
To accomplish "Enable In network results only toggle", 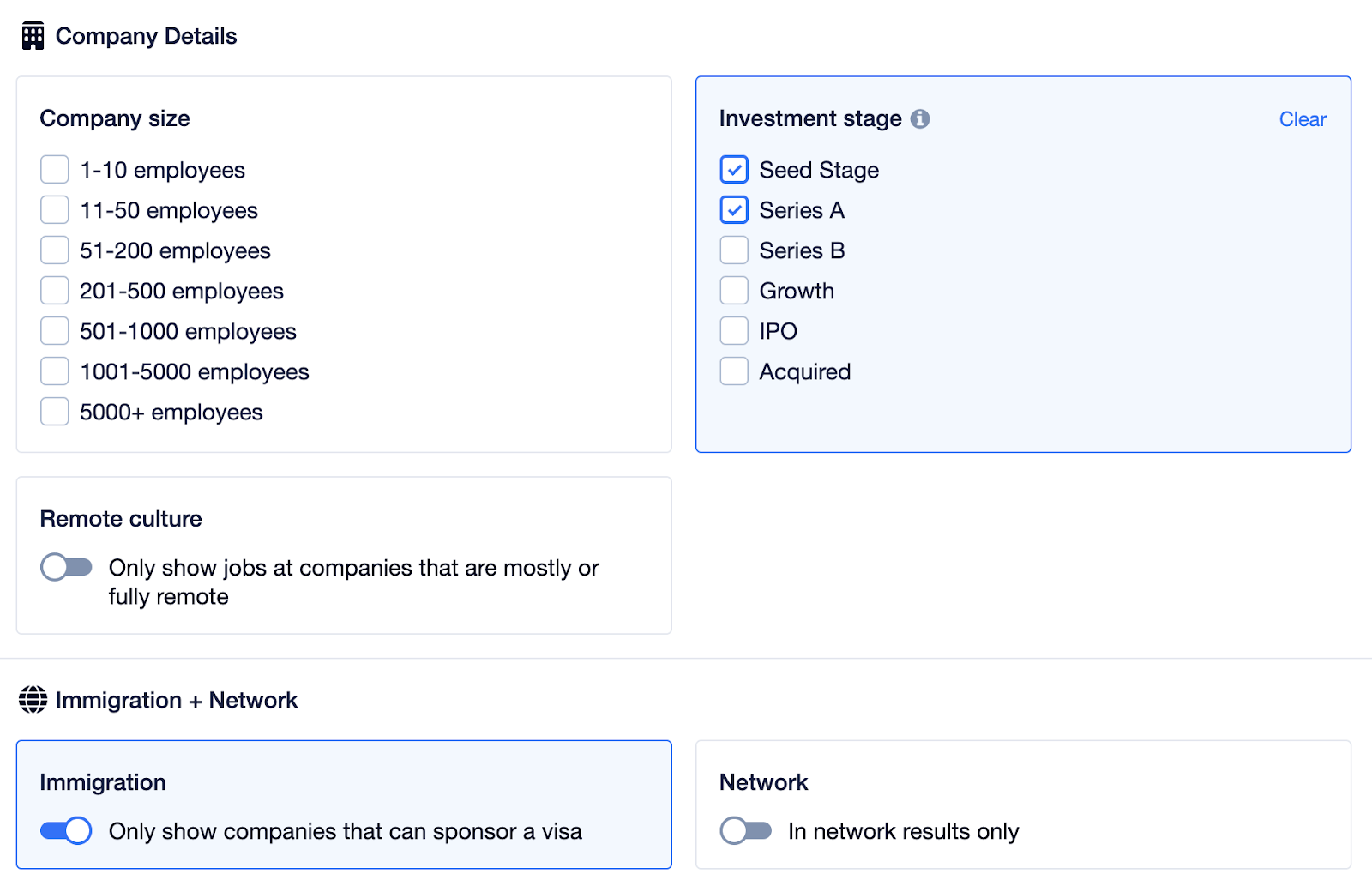I will [746, 830].
